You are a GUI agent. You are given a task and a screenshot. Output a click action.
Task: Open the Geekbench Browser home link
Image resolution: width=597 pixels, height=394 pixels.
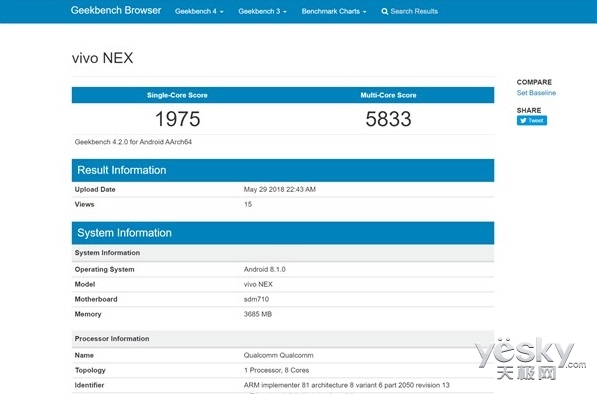[116, 10]
